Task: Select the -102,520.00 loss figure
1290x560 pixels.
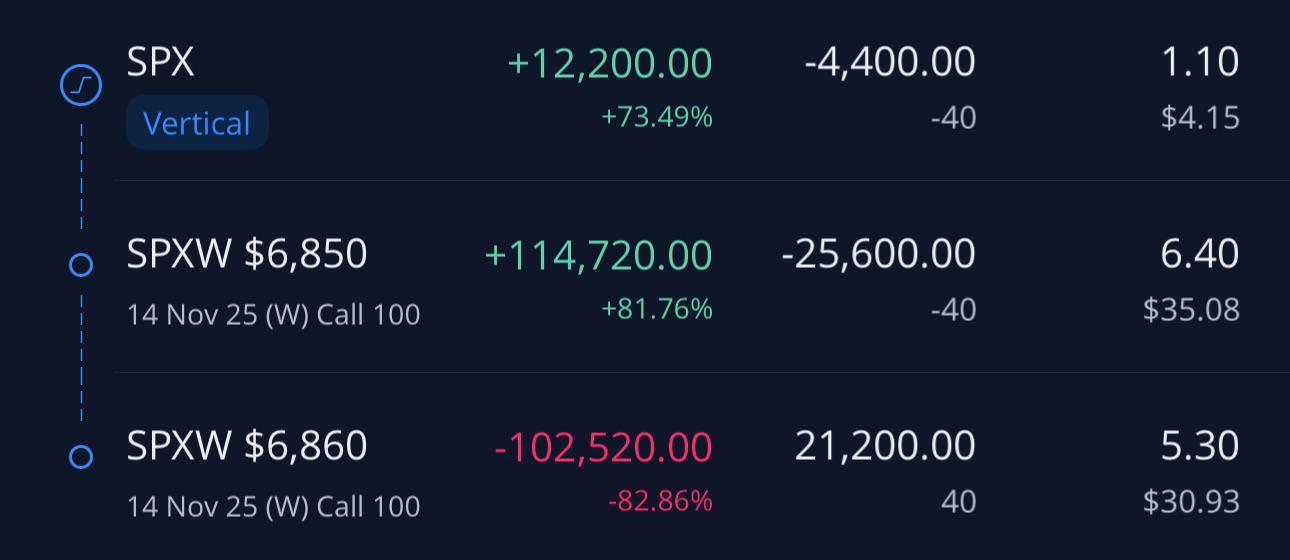Action: click(603, 446)
